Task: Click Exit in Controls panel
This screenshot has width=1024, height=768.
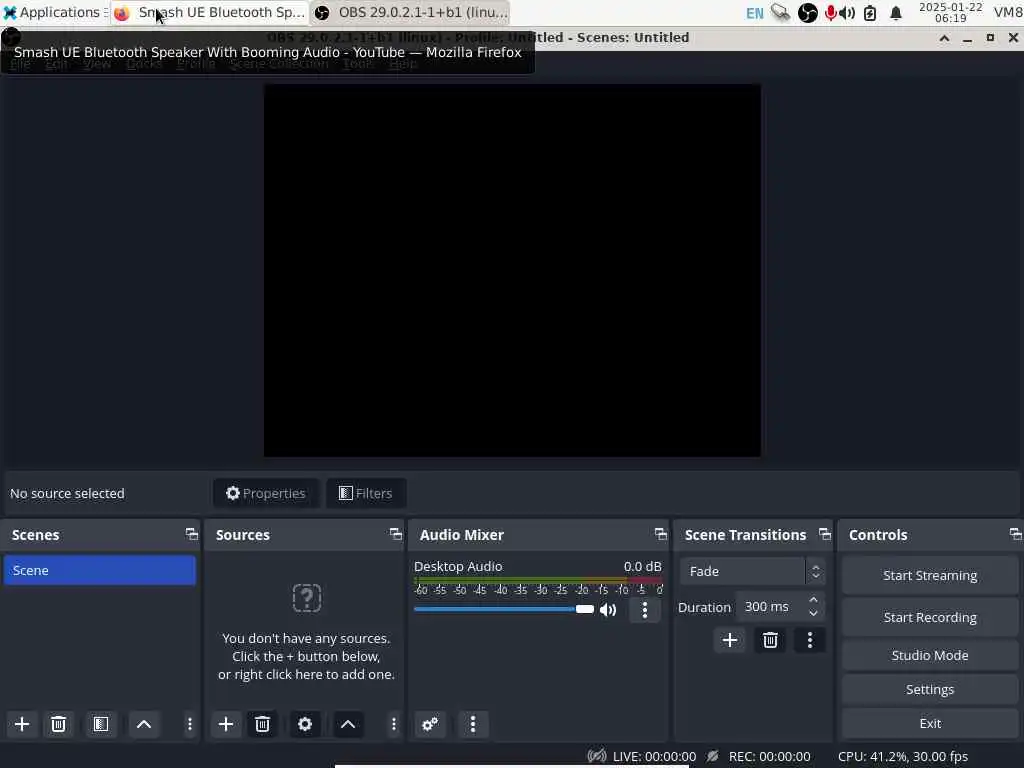Action: [x=930, y=723]
